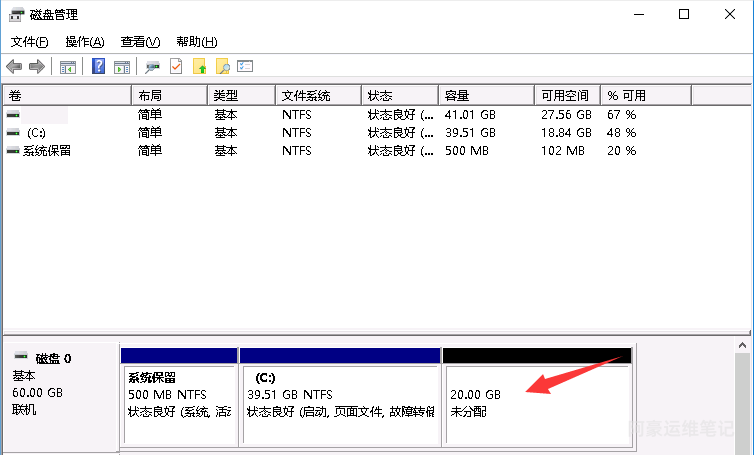Select the (C:) volume row in the list
The height and width of the screenshot is (455, 754).
tap(36, 133)
